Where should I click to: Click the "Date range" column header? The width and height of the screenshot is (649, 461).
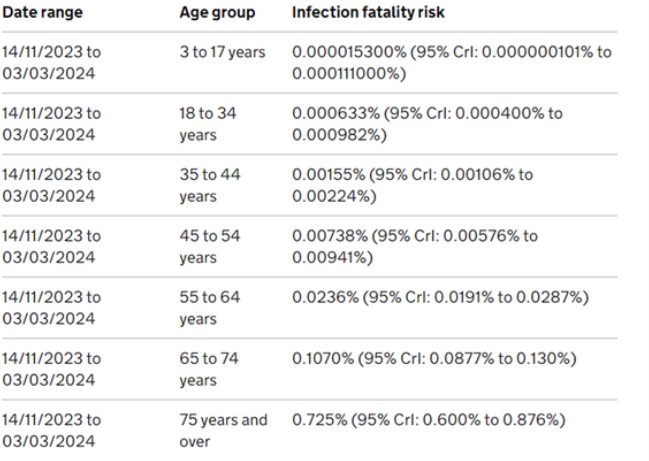42,13
